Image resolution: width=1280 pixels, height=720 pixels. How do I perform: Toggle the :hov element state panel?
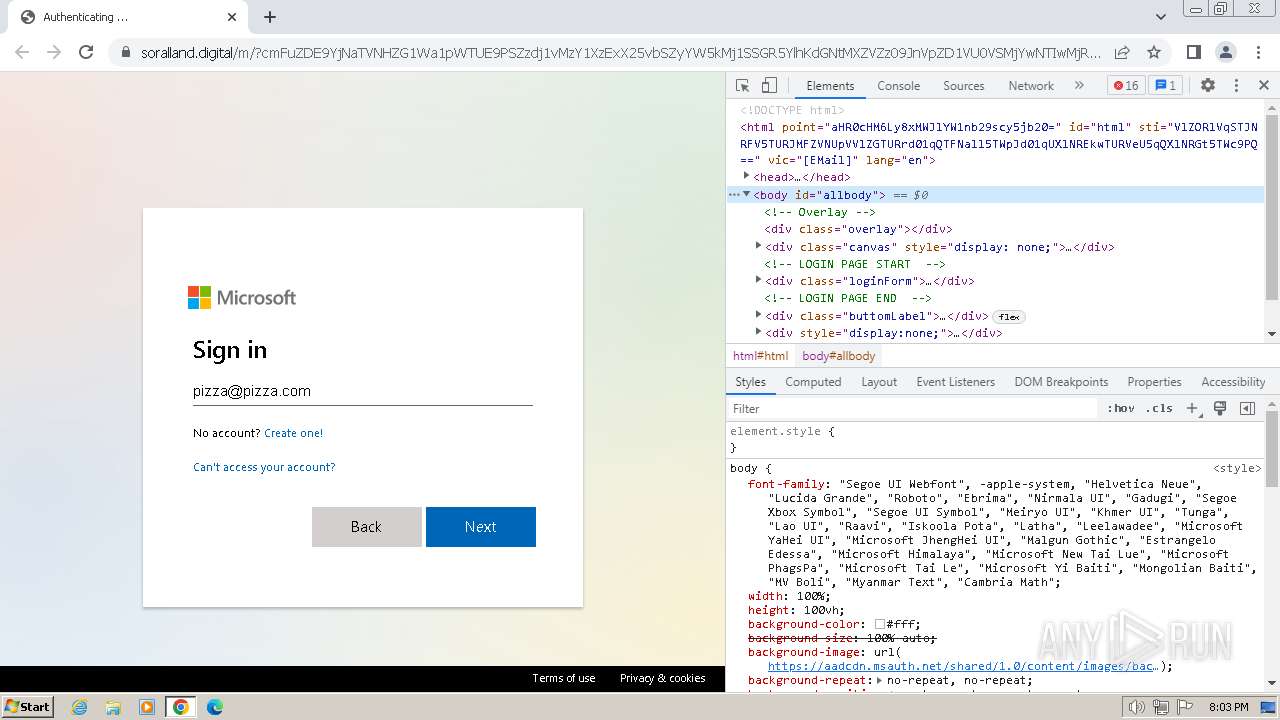coord(1121,409)
